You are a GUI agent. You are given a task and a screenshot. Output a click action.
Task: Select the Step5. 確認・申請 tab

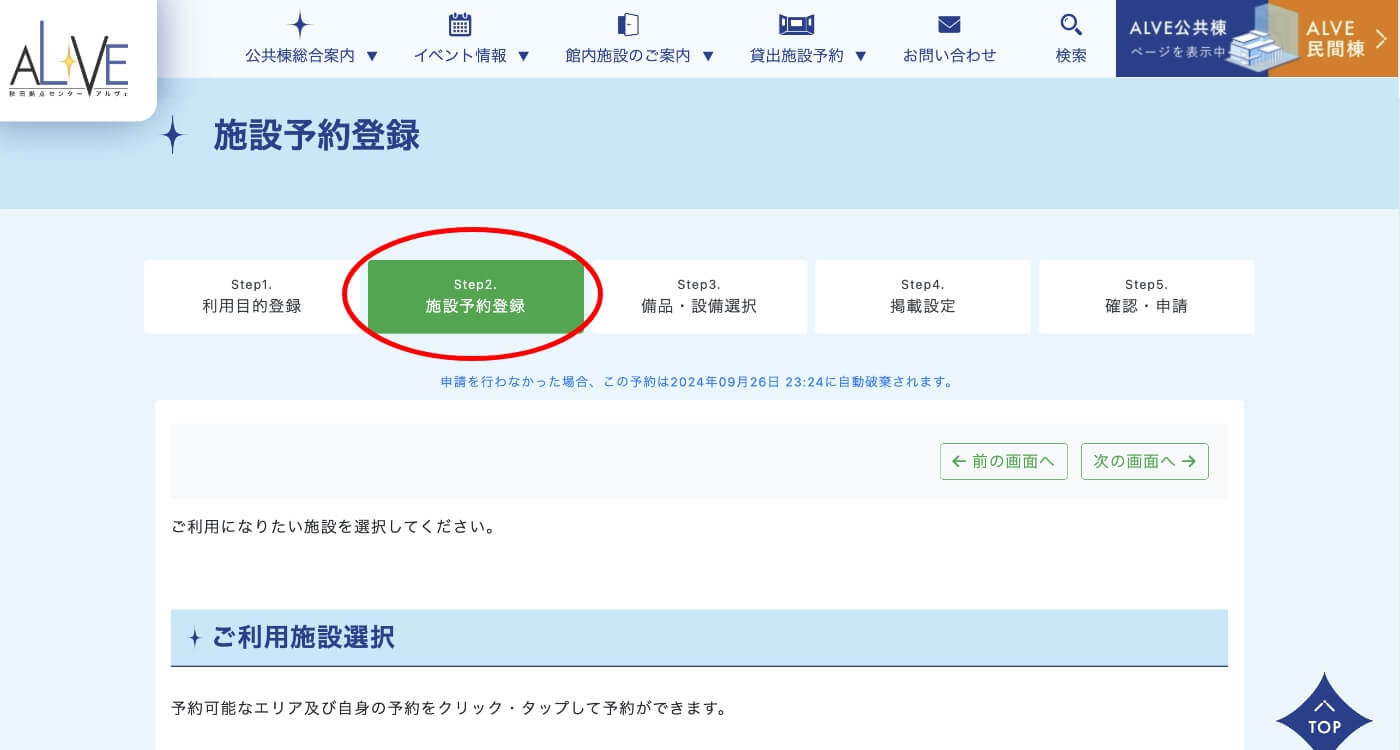coord(1146,297)
